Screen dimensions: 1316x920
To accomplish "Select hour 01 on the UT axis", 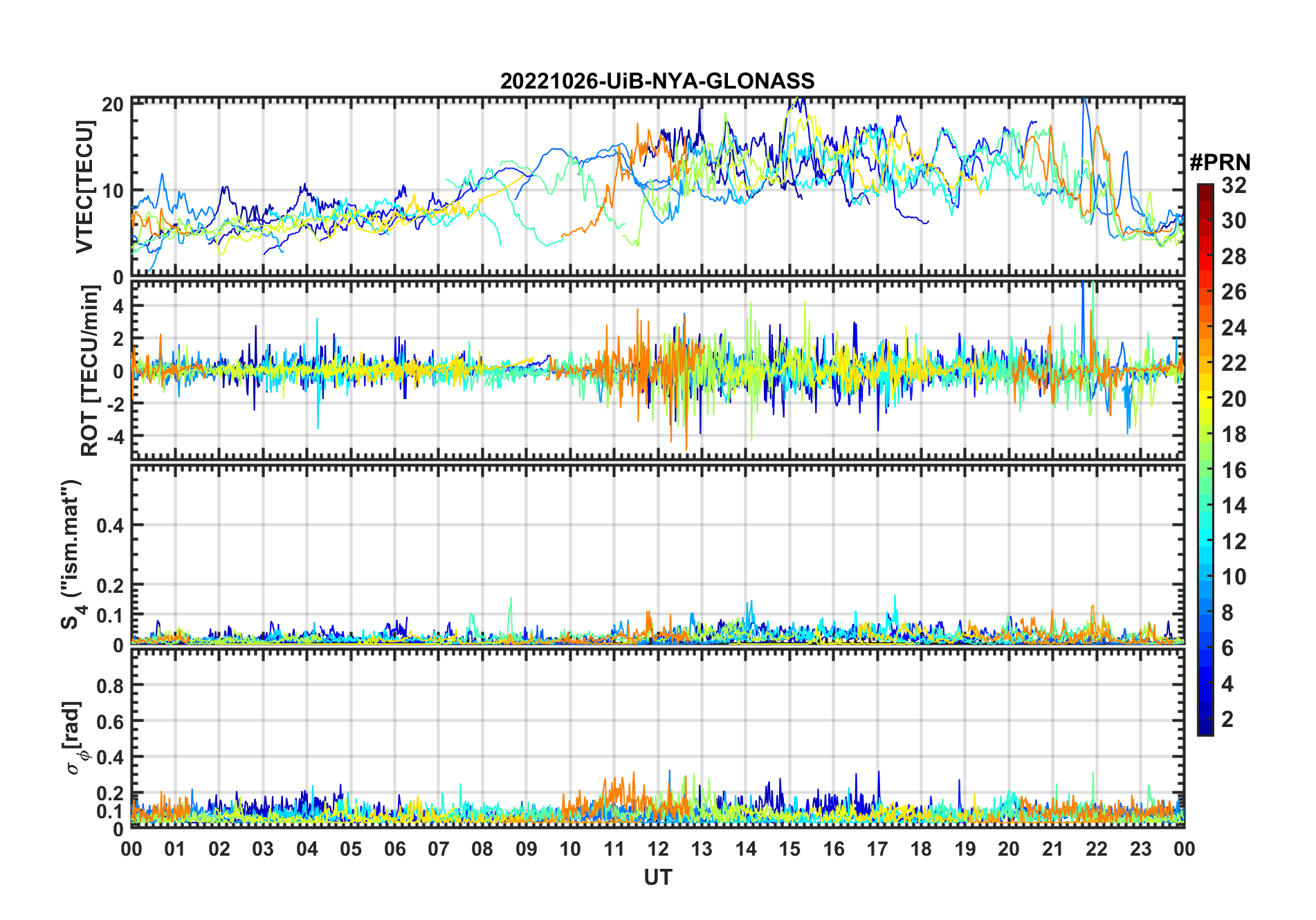I will click(x=175, y=849).
